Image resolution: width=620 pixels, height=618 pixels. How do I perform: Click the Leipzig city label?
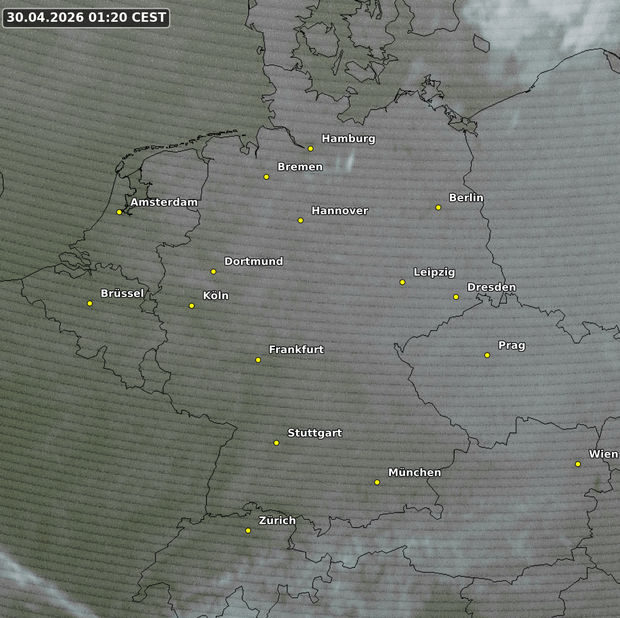pyautogui.click(x=434, y=273)
